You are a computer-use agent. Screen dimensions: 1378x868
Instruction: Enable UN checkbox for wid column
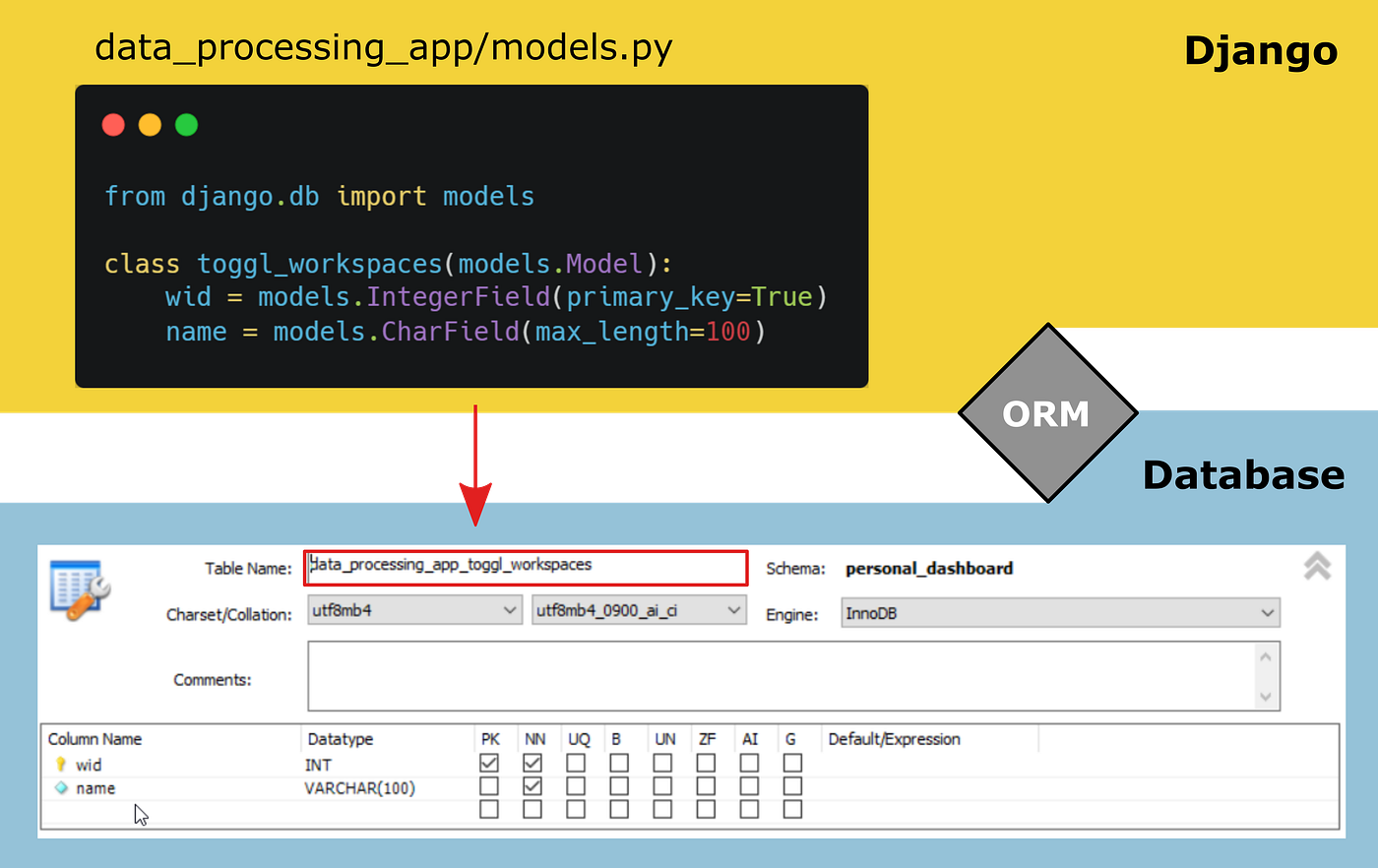pos(662,763)
